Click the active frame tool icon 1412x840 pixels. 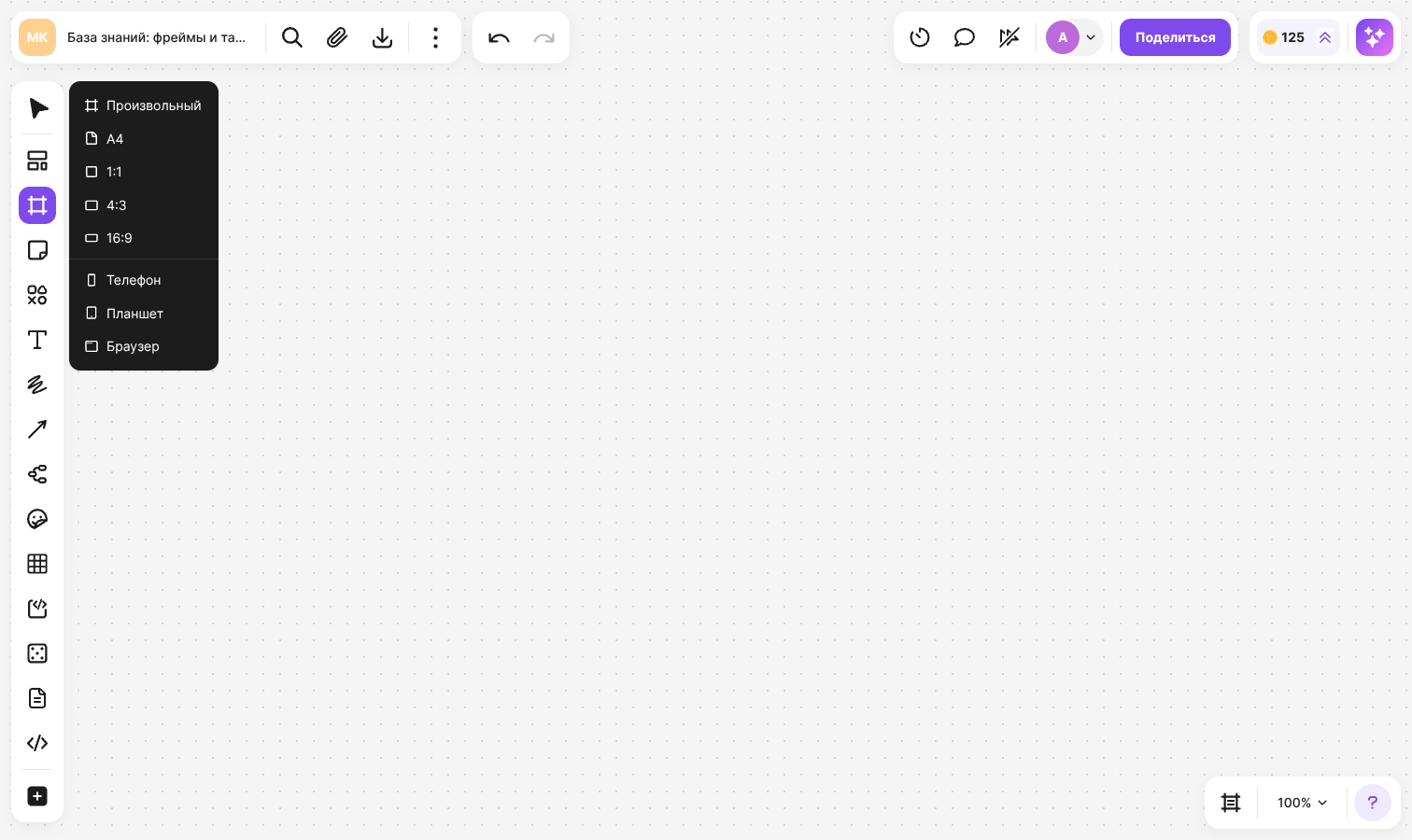pos(37,205)
